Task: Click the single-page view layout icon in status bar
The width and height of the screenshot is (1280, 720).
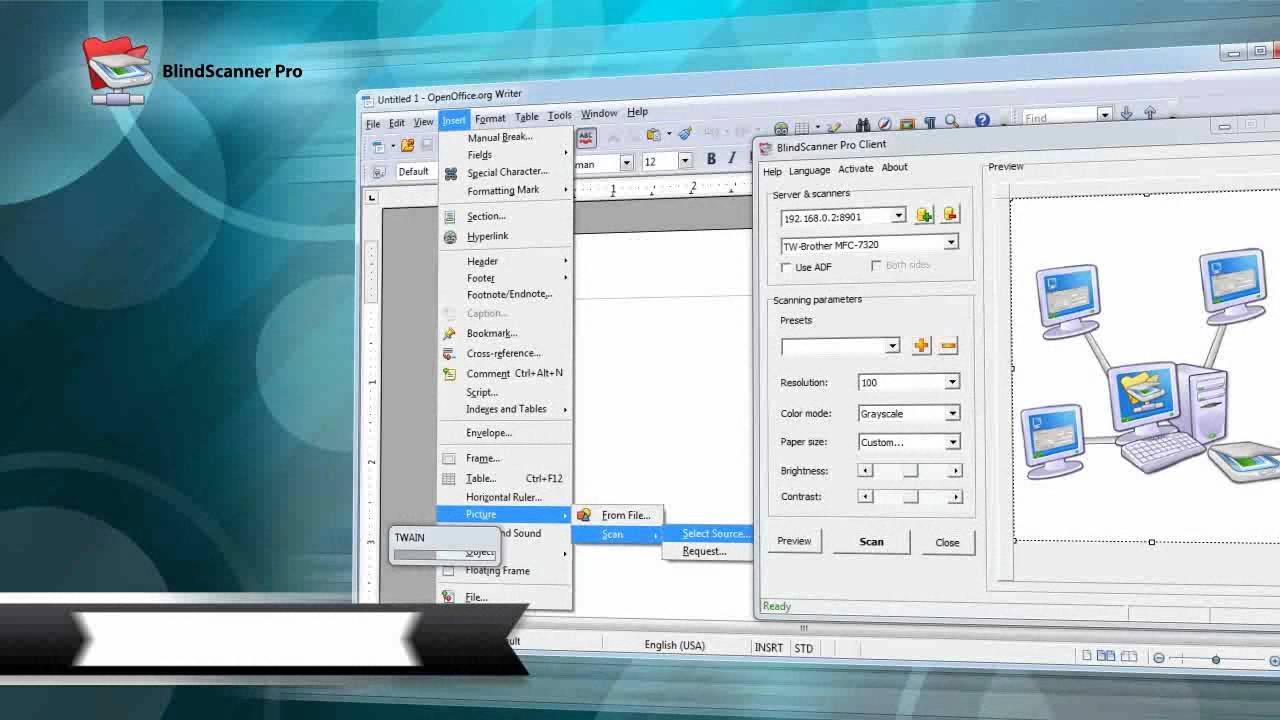Action: 1087,656
